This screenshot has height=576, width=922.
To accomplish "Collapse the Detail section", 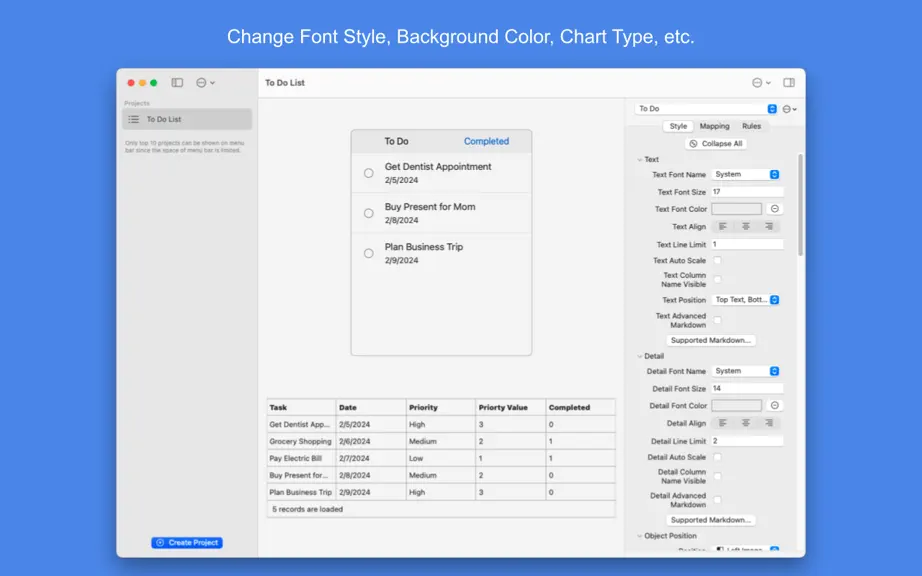I will pos(640,356).
